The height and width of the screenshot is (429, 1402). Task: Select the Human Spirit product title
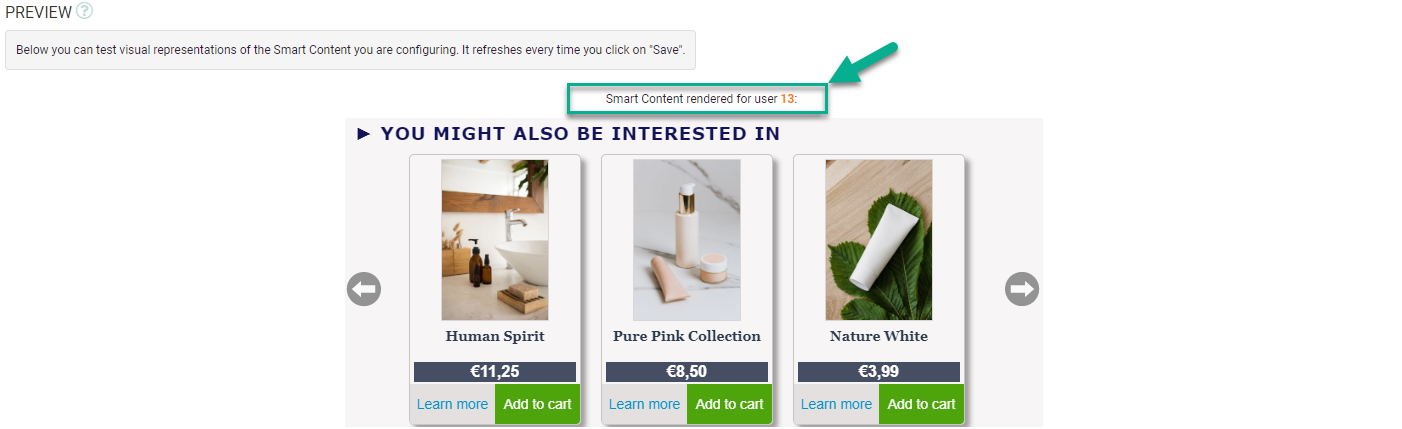point(495,336)
